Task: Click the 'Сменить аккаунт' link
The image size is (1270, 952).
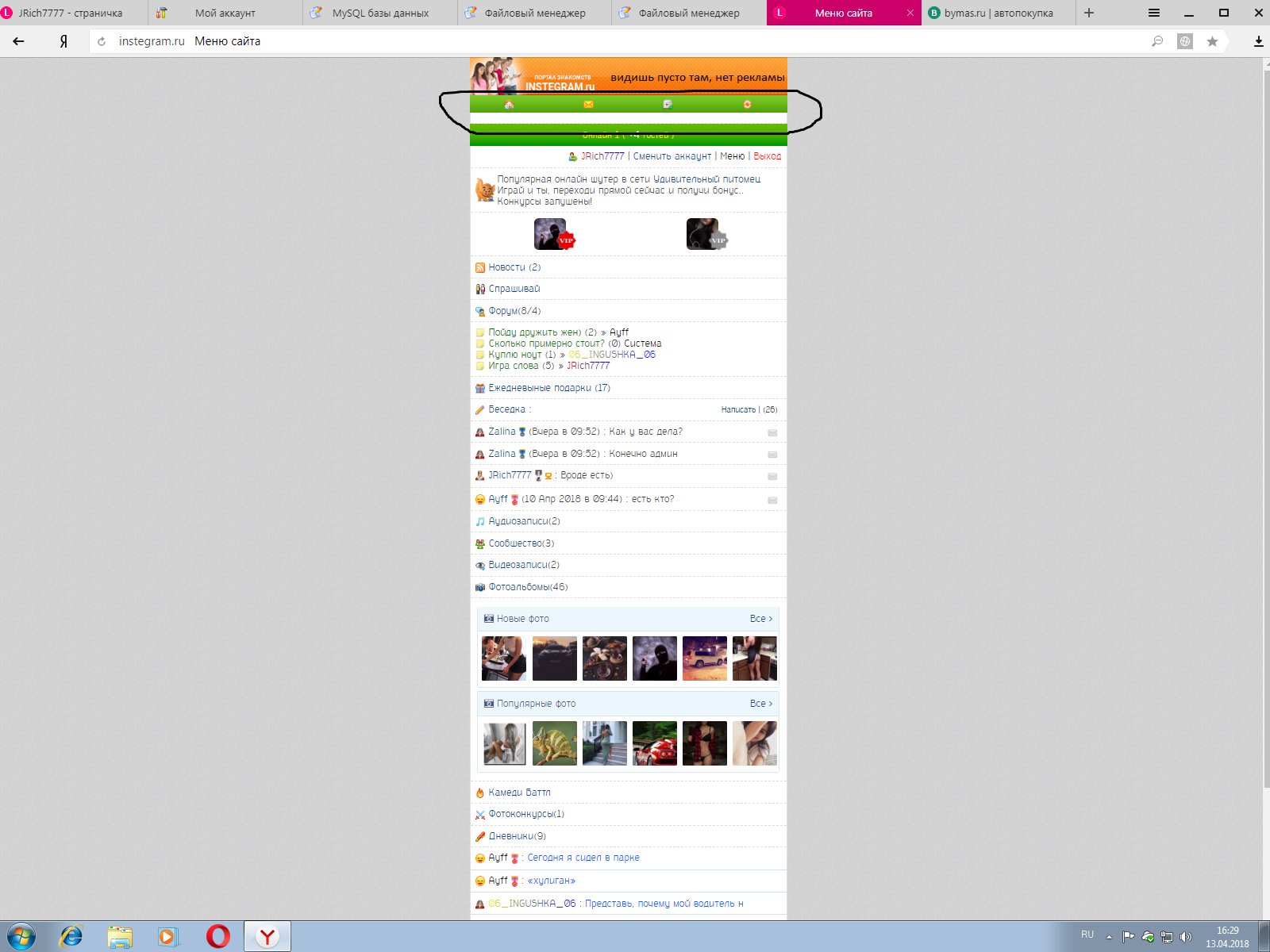Action: tap(672, 156)
